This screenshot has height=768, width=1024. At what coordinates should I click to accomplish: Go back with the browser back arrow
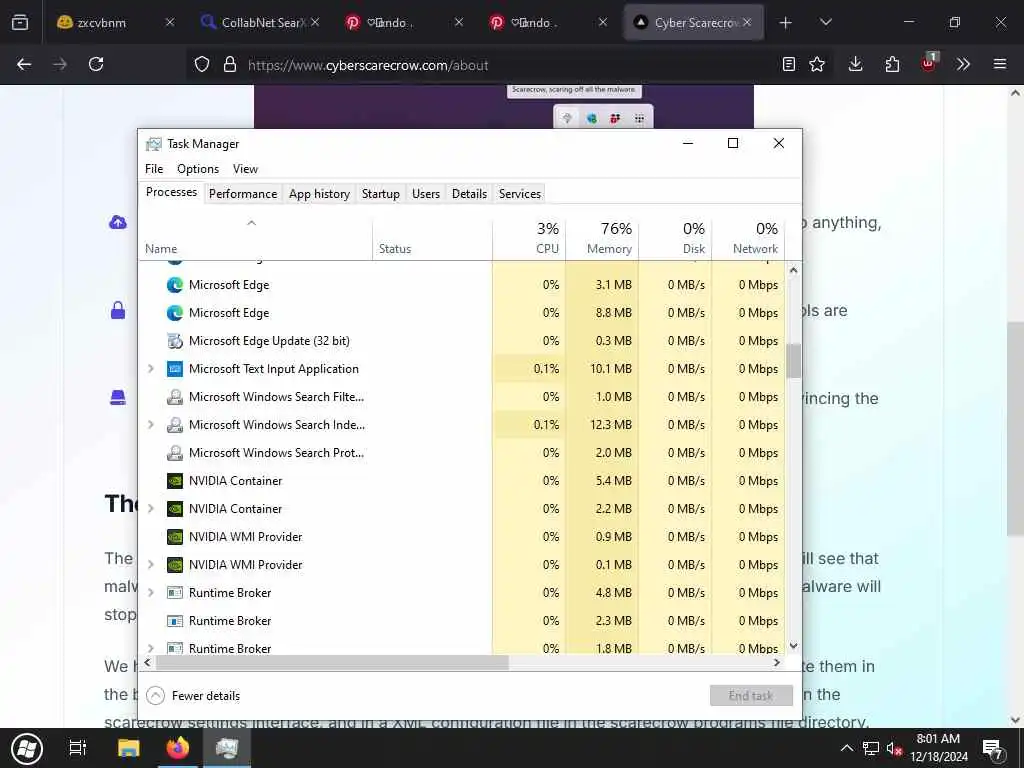coord(24,64)
